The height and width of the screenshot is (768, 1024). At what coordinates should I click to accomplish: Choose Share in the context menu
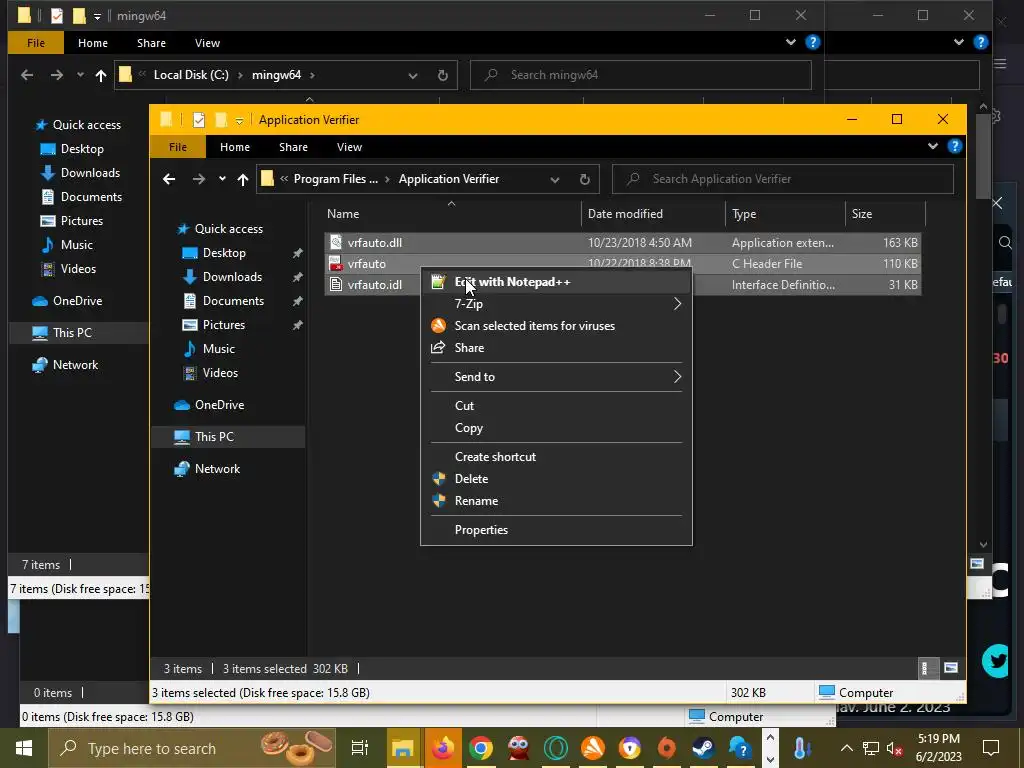pos(556,348)
